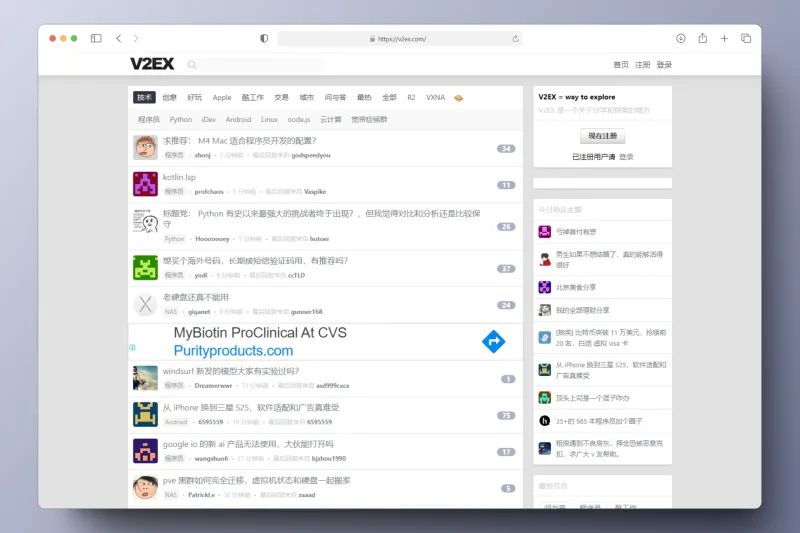Open the downloads icon in toolbar
Screen dimensions: 800x533
click(x=681, y=38)
